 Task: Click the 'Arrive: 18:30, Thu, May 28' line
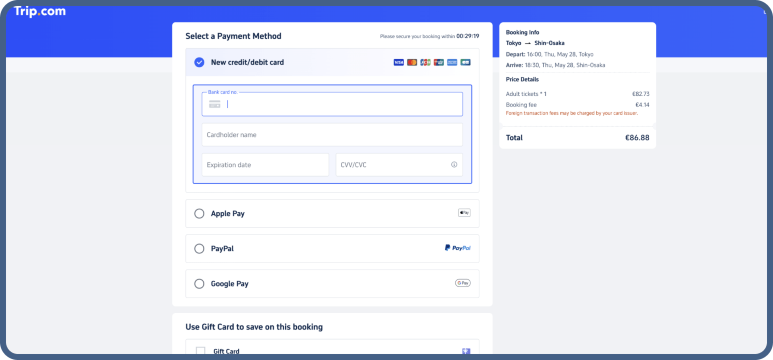click(x=556, y=65)
